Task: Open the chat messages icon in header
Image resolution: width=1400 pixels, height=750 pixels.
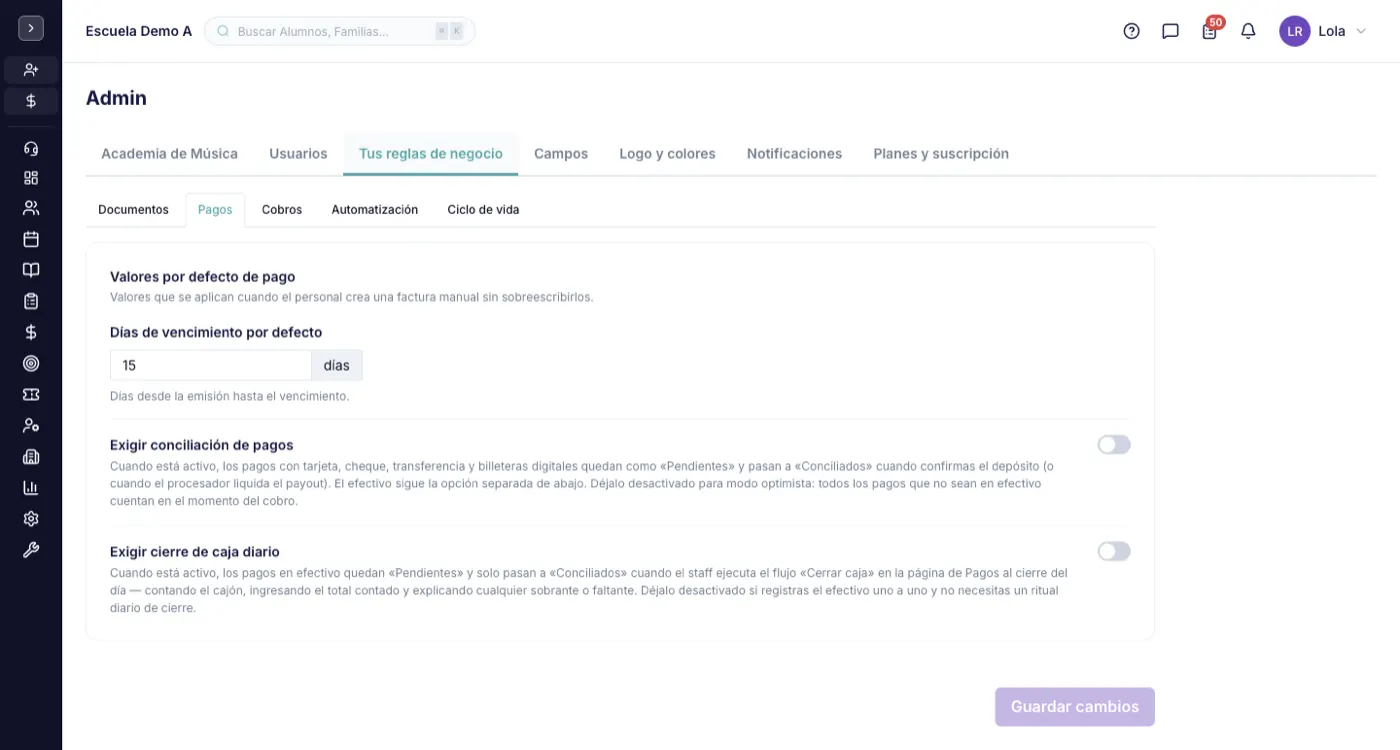Action: coord(1170,31)
